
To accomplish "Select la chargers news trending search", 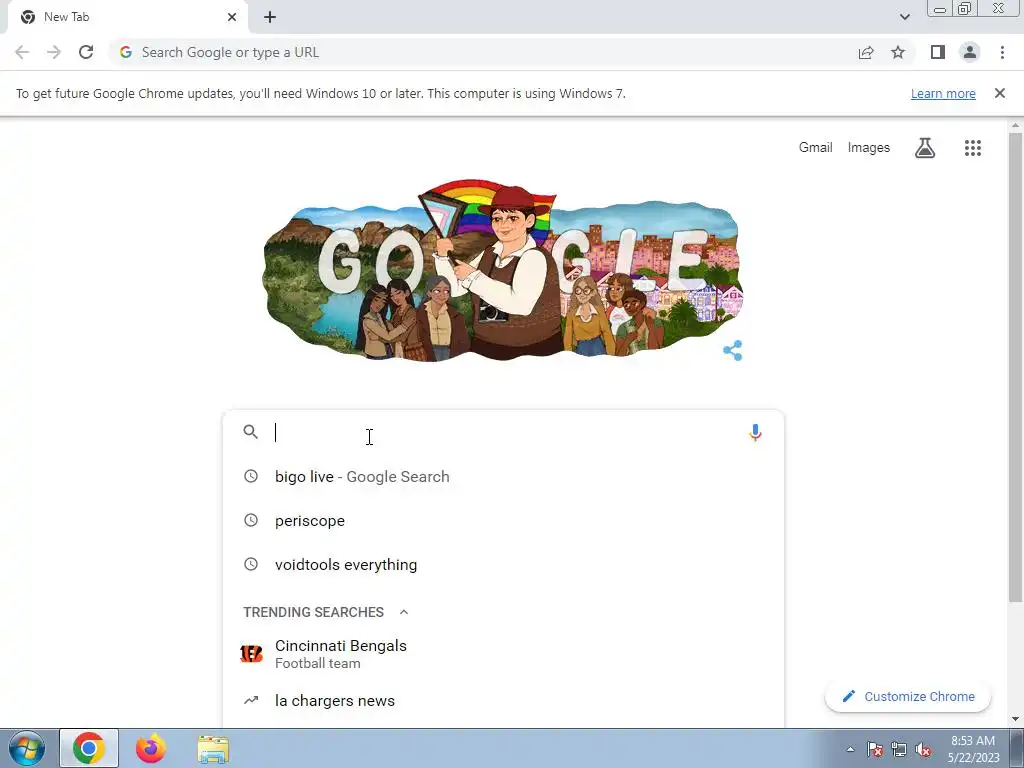I will point(503,701).
